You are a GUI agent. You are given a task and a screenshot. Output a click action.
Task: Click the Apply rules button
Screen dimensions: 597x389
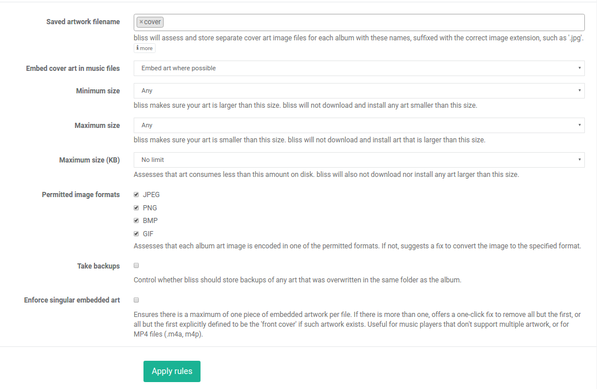172,371
